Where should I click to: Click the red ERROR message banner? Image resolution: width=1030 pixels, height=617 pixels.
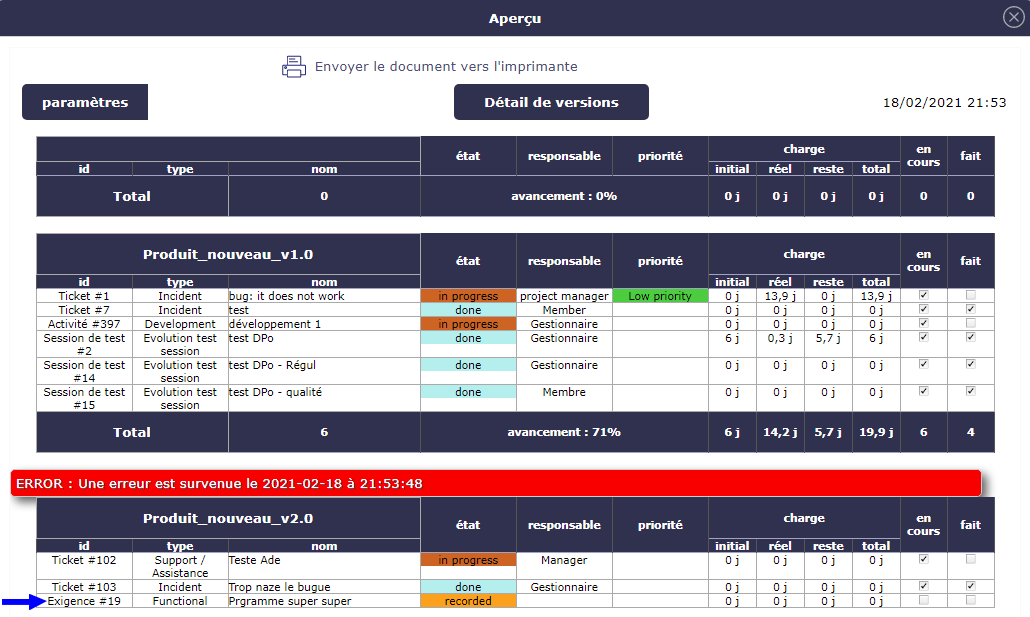coord(495,484)
